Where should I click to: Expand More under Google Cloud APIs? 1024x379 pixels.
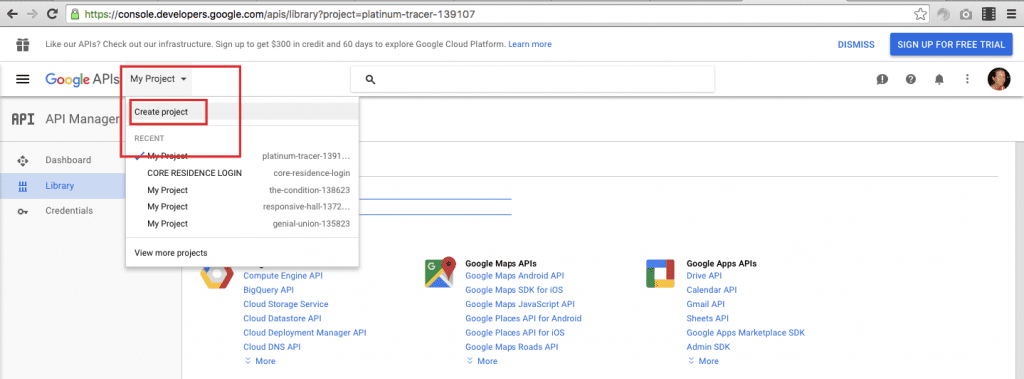point(260,361)
